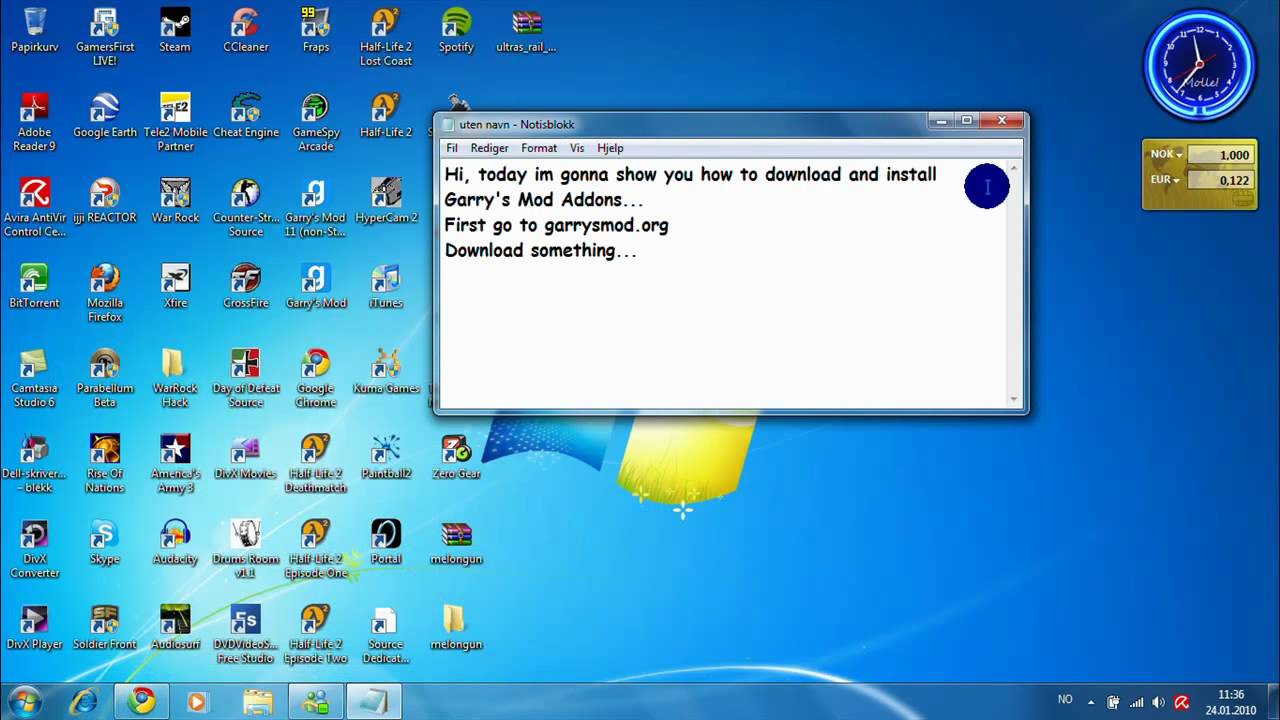Image resolution: width=1280 pixels, height=720 pixels.
Task: Switch to Messenger taskbar button
Action: coord(316,702)
